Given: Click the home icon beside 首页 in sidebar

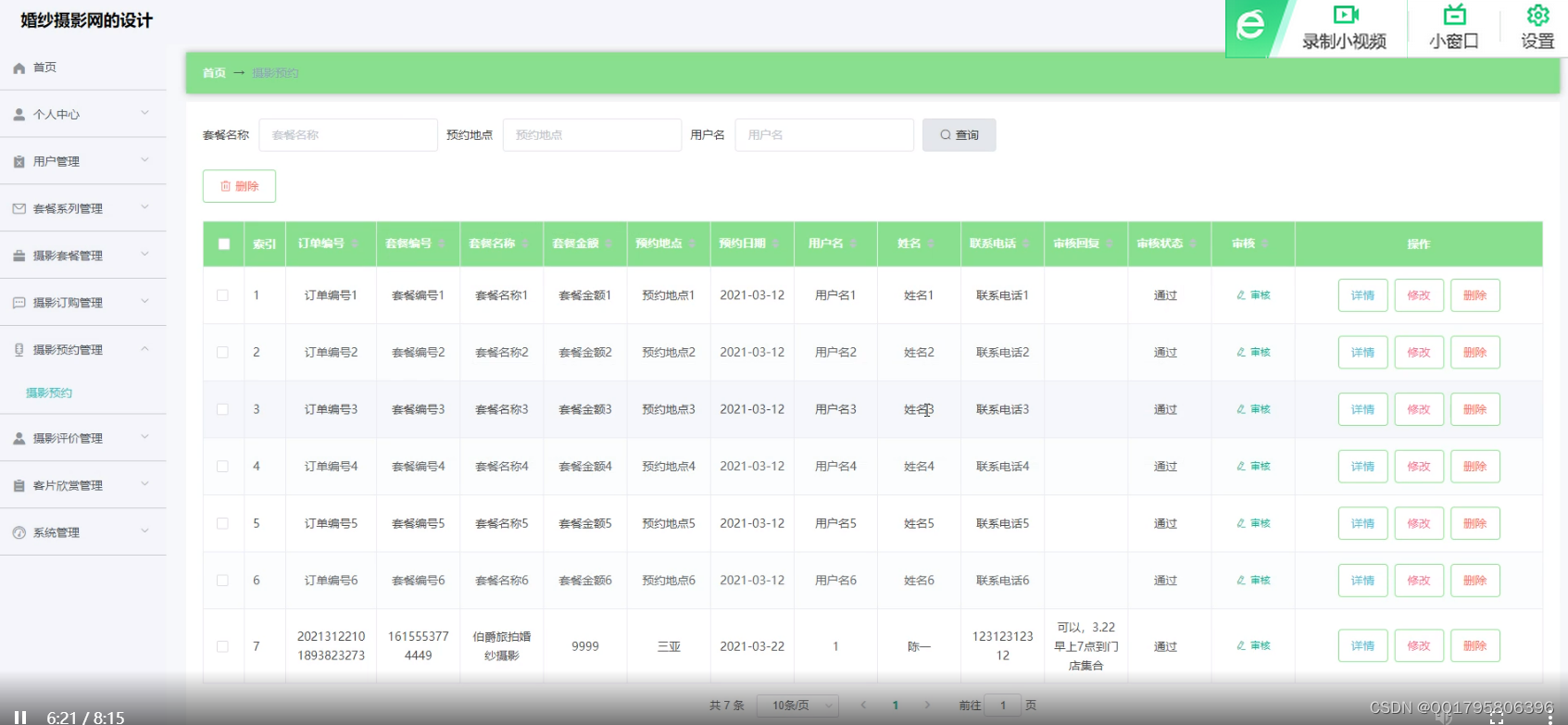Looking at the screenshot, I should point(19,68).
